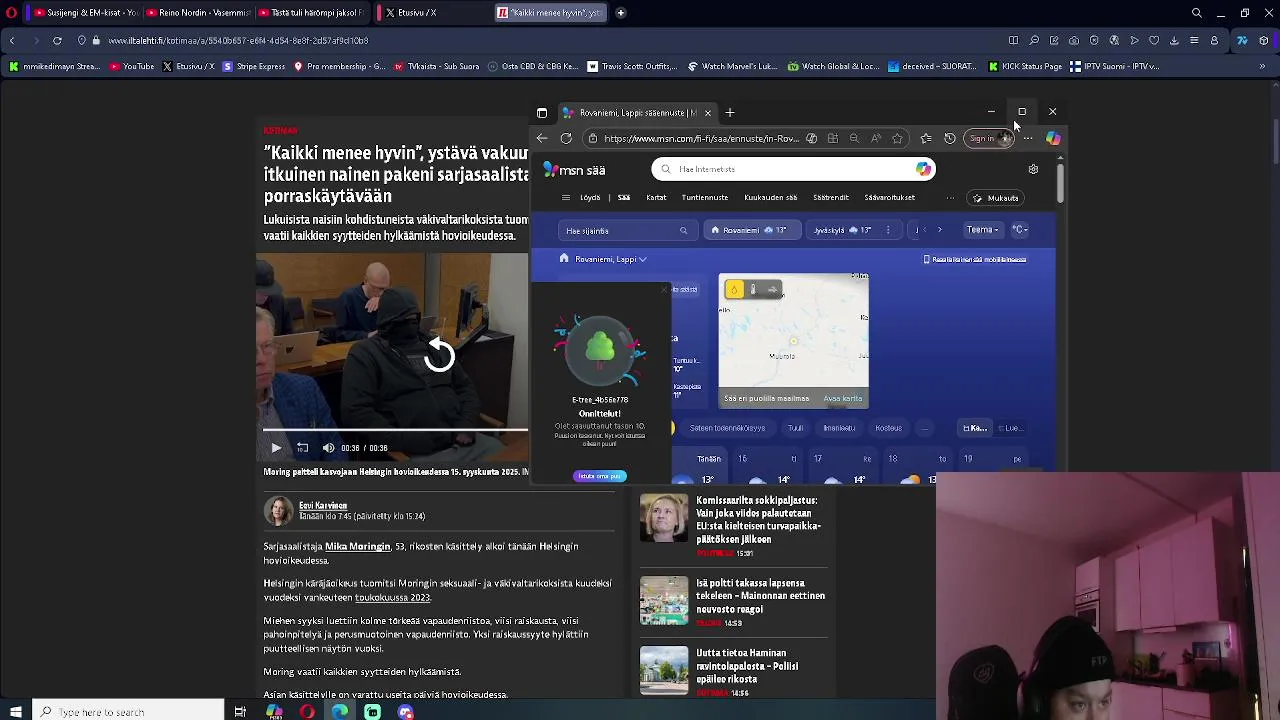Screen dimensions: 1280x720
Task: Reload the Iltalehti page in Opera
Action: pos(57,40)
